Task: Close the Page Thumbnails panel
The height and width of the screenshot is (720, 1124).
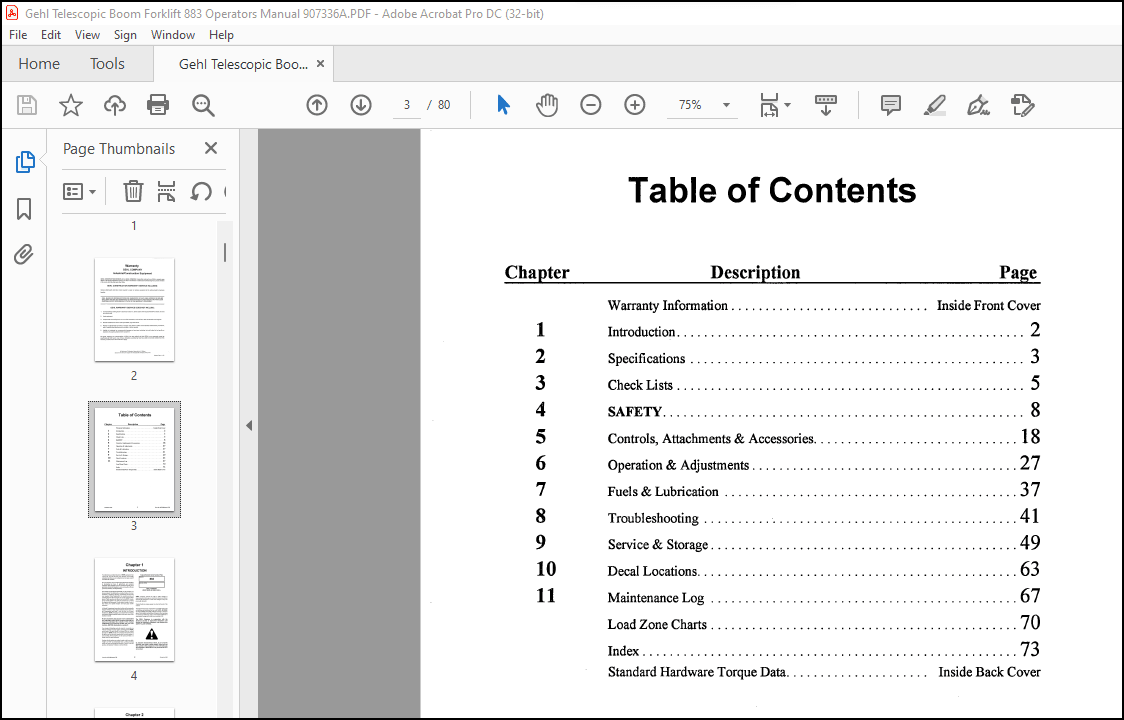Action: tap(211, 148)
